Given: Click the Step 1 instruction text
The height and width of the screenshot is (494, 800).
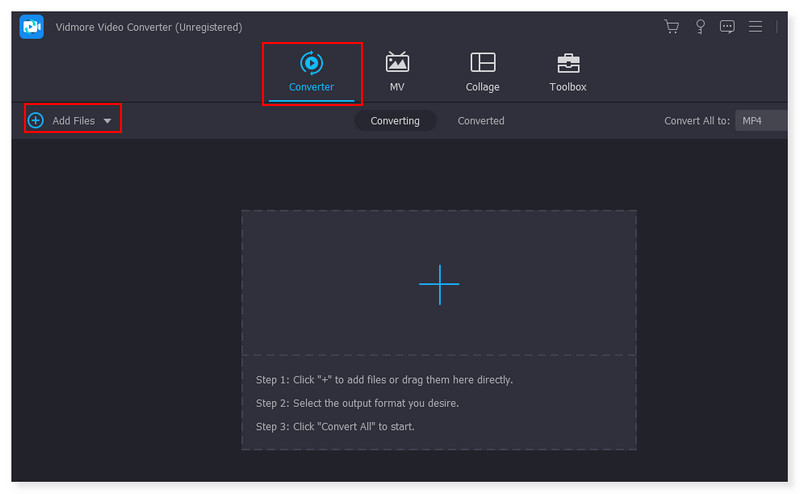Looking at the screenshot, I should 384,380.
